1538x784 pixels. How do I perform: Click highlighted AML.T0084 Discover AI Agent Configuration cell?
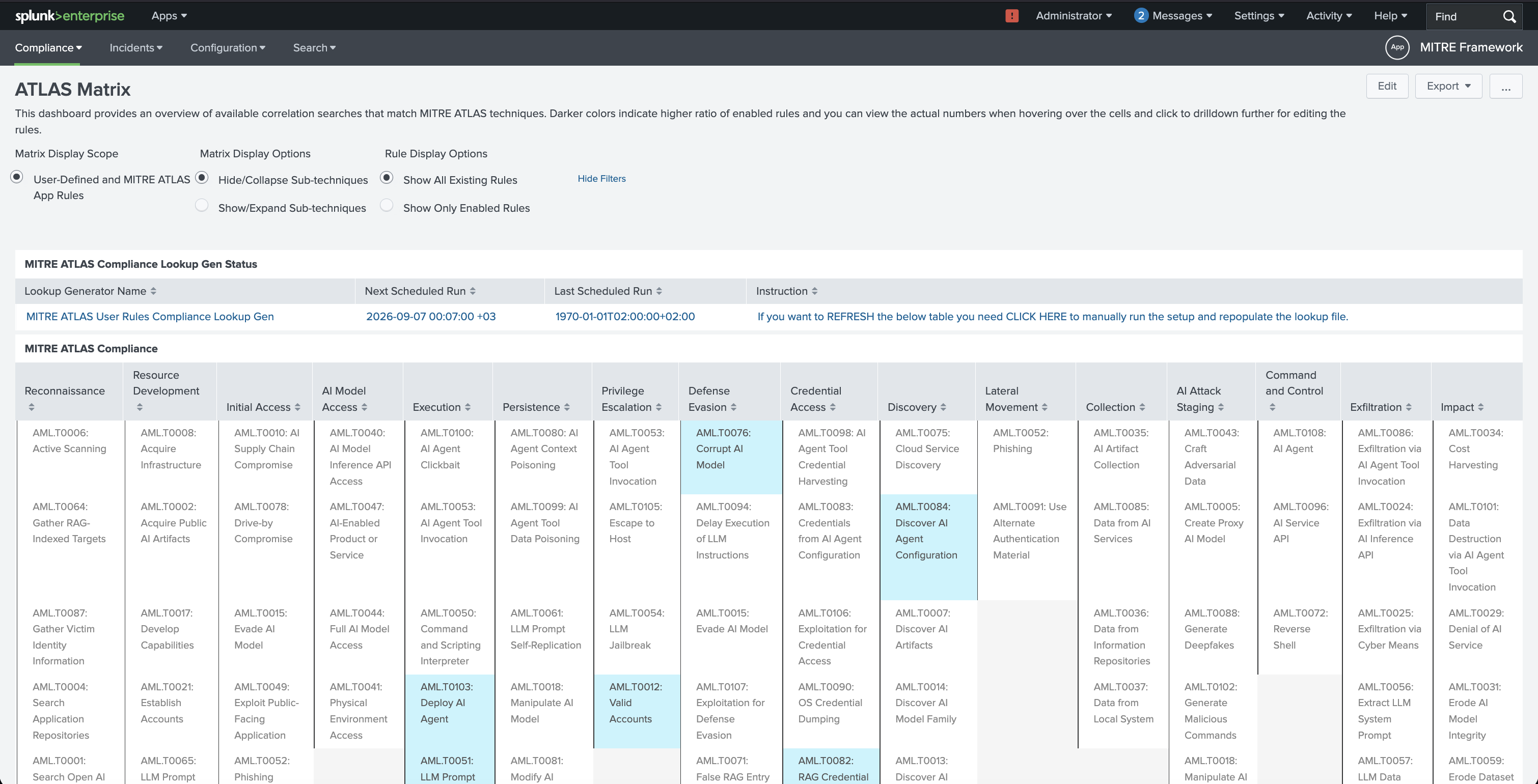[928, 547]
